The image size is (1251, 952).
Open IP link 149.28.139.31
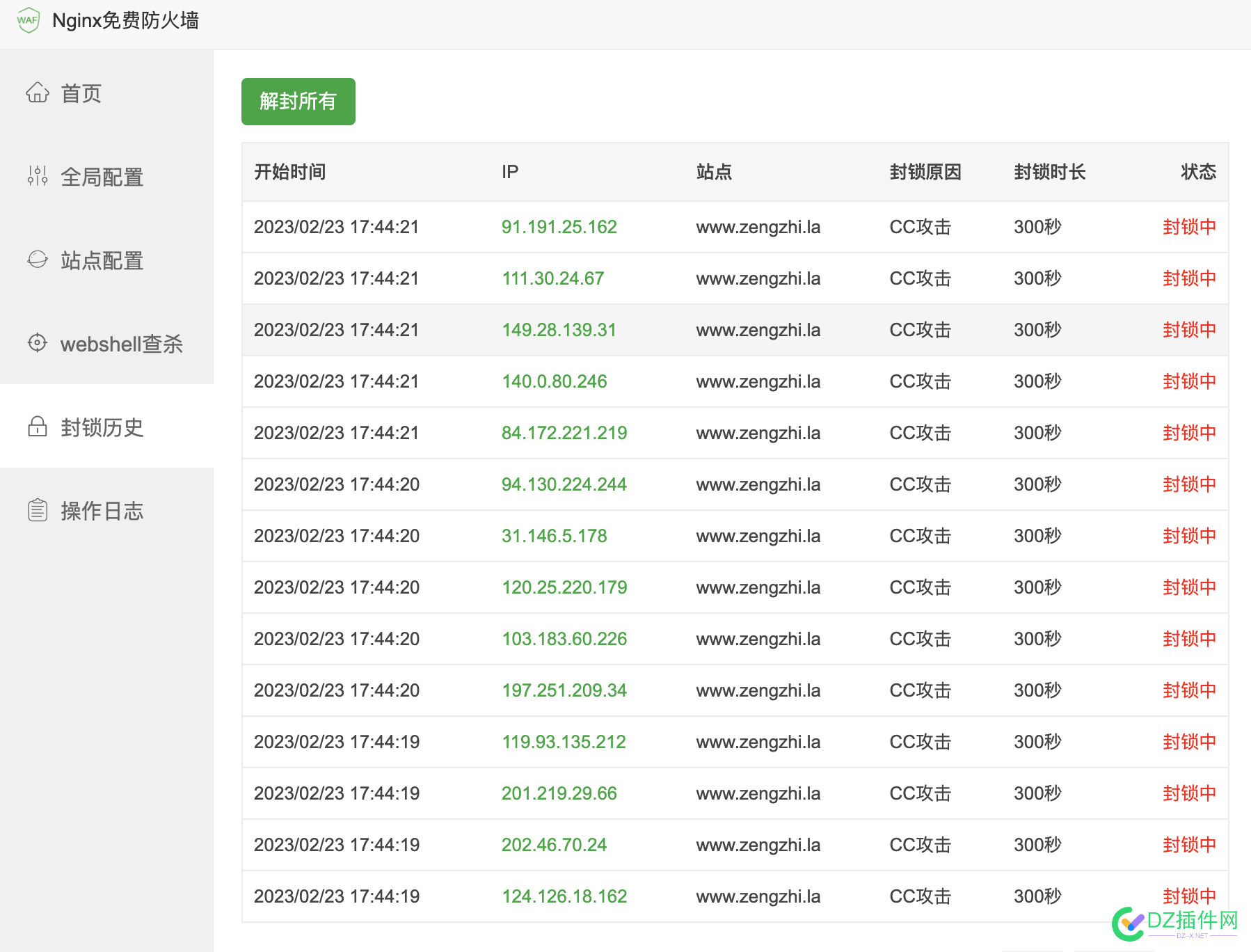pos(559,330)
